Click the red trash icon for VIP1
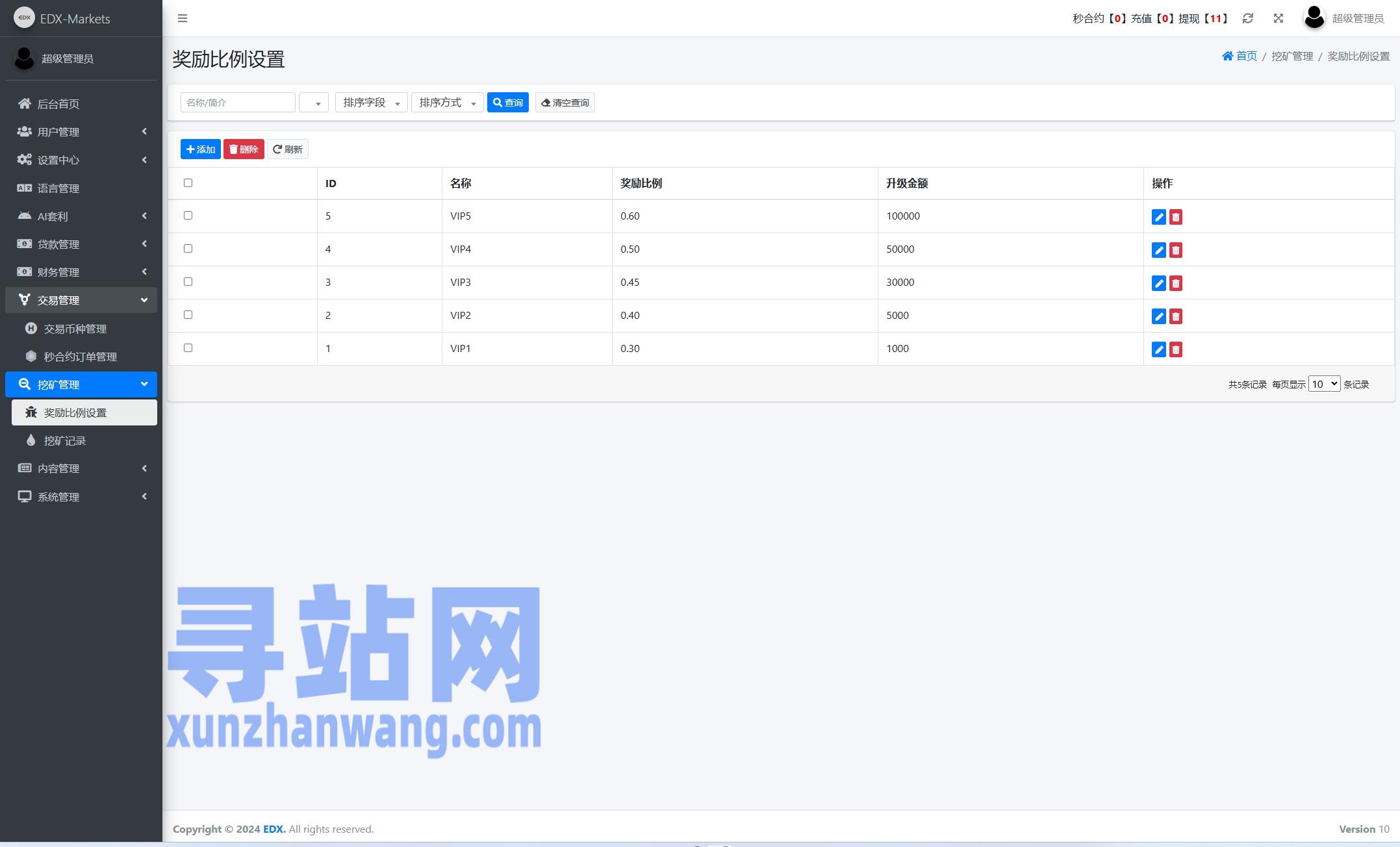 1175,349
